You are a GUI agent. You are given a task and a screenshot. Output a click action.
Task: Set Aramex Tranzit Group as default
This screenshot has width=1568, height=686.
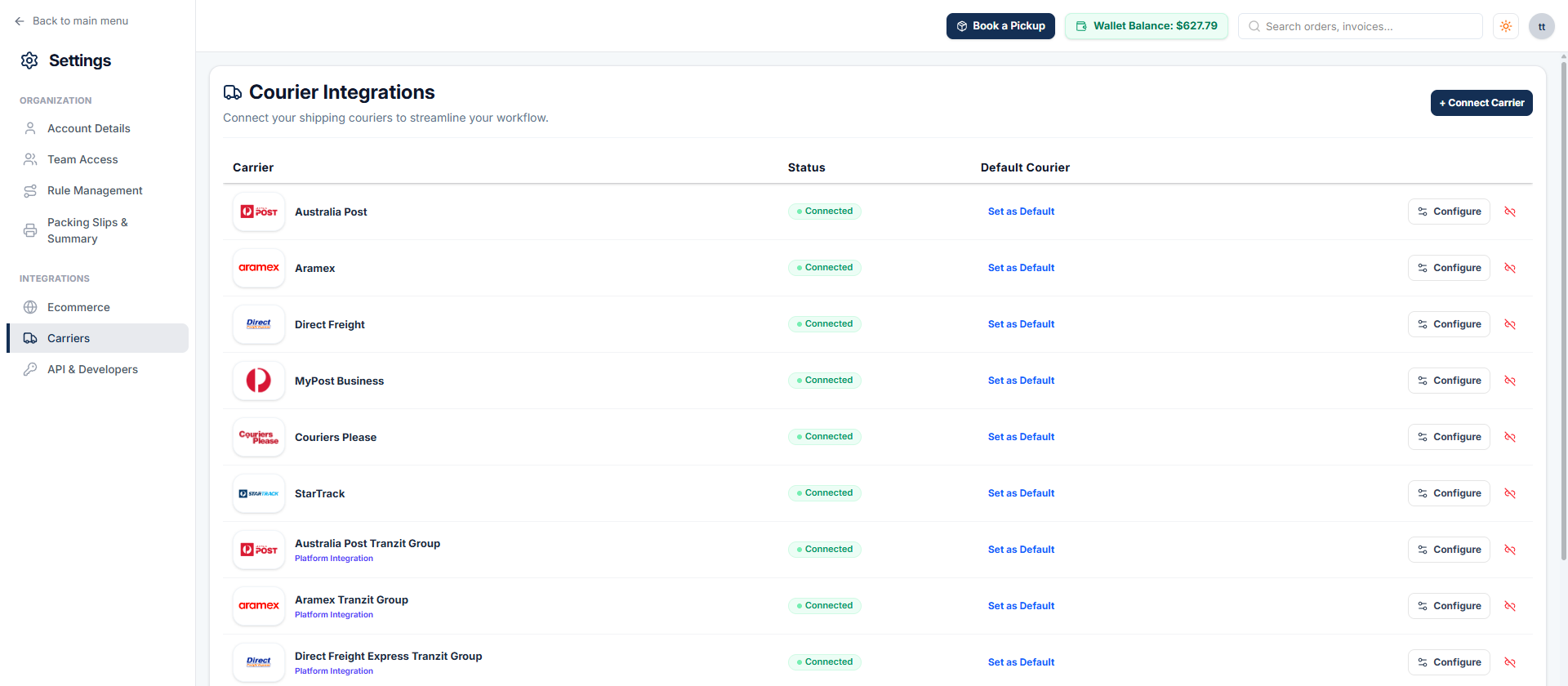click(x=1021, y=606)
